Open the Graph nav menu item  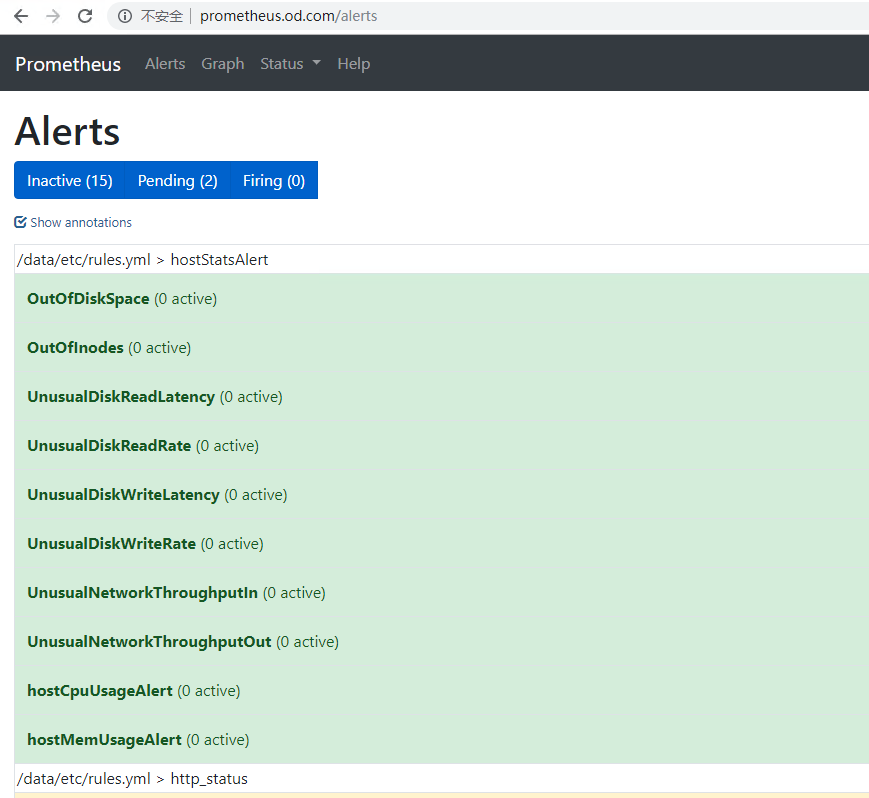(x=222, y=64)
